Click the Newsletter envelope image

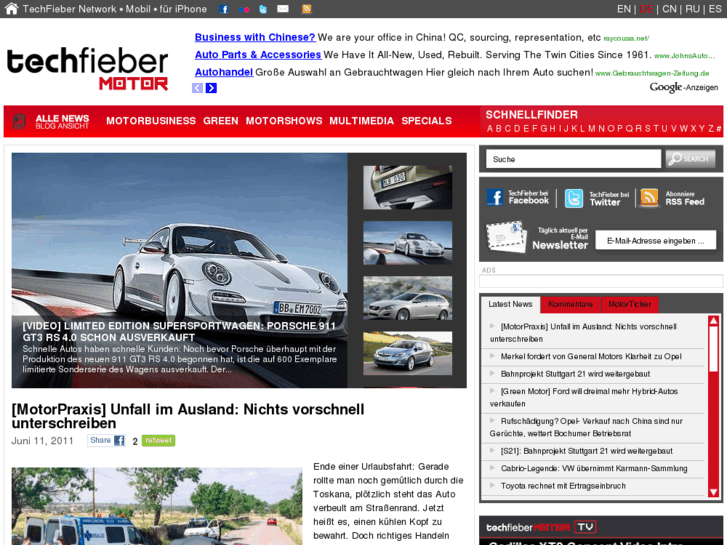506,237
